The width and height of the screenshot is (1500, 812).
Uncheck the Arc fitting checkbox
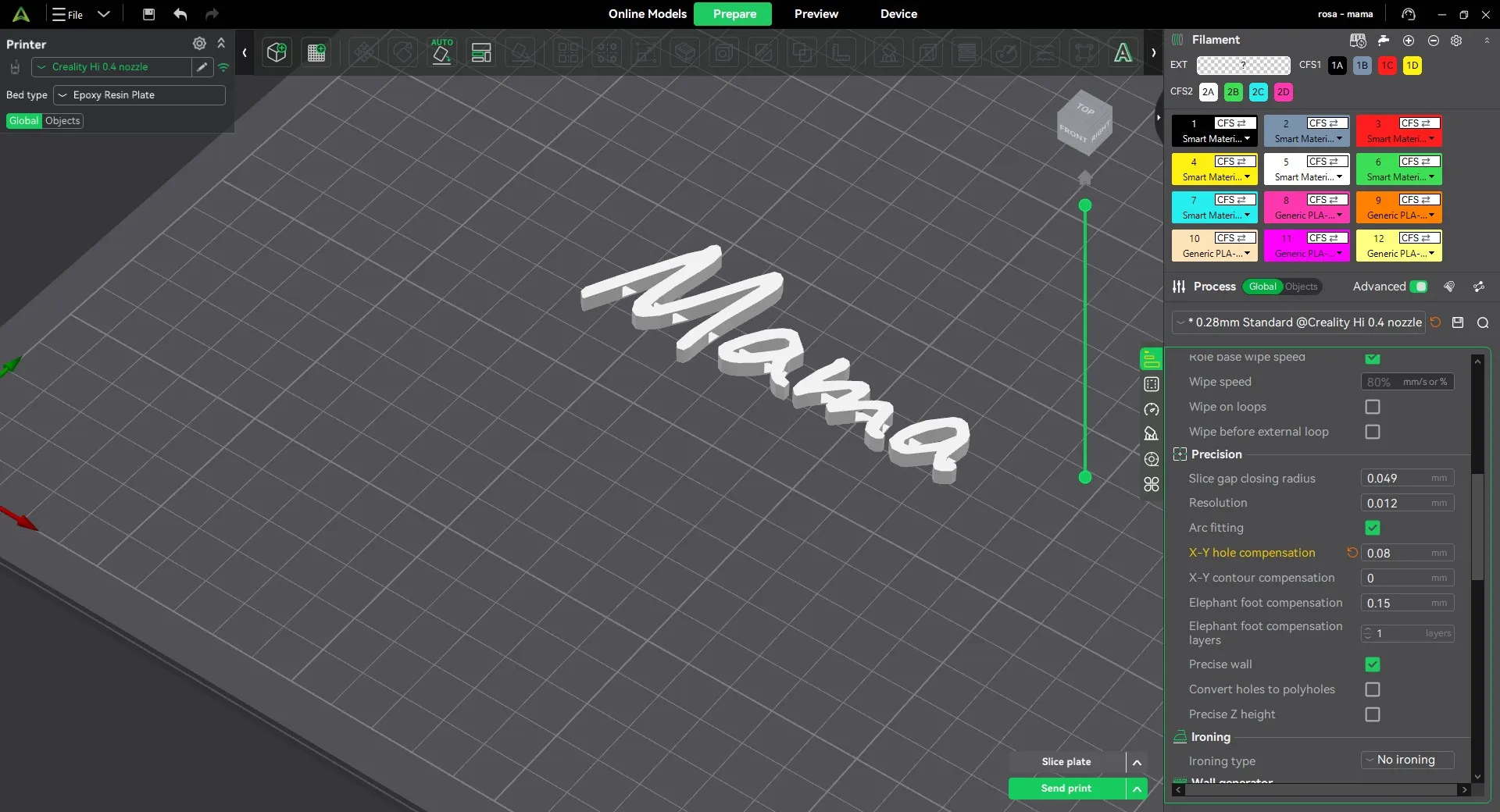pyautogui.click(x=1373, y=528)
